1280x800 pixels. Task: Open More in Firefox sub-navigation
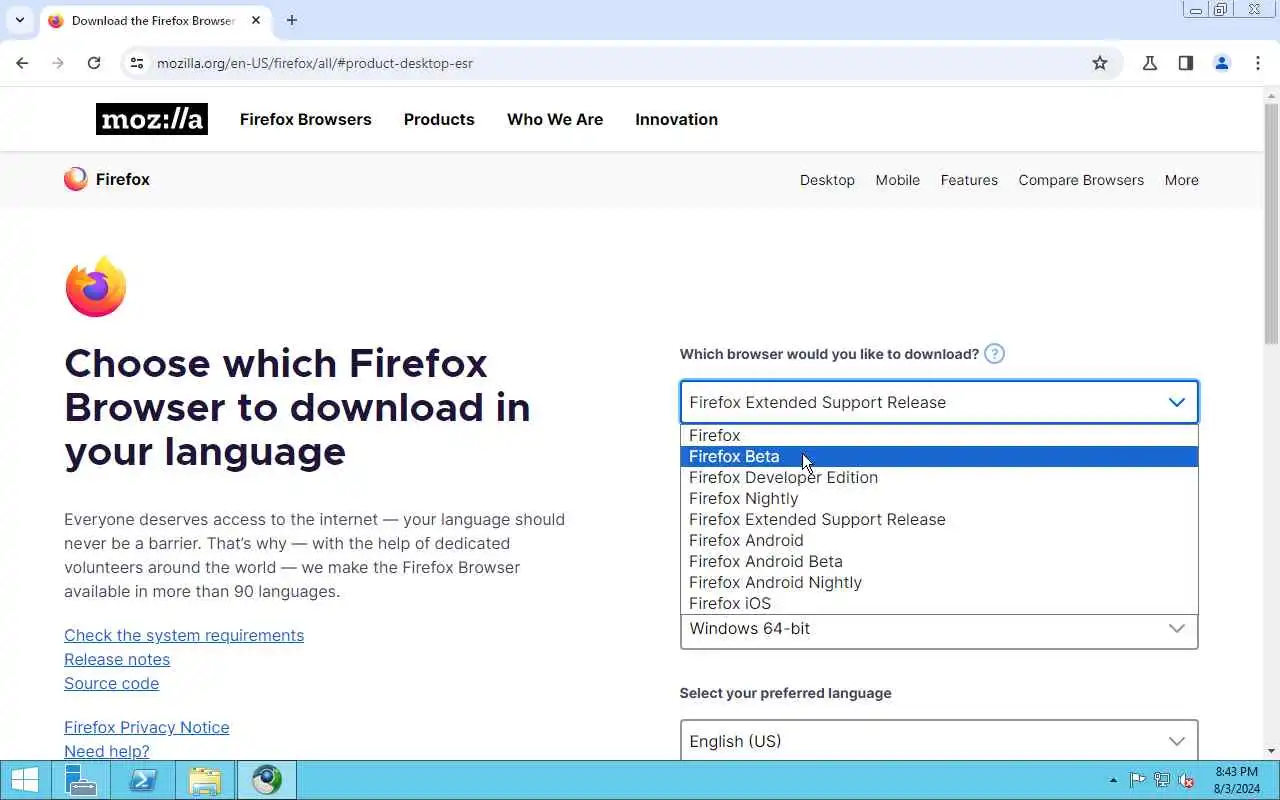click(1181, 180)
